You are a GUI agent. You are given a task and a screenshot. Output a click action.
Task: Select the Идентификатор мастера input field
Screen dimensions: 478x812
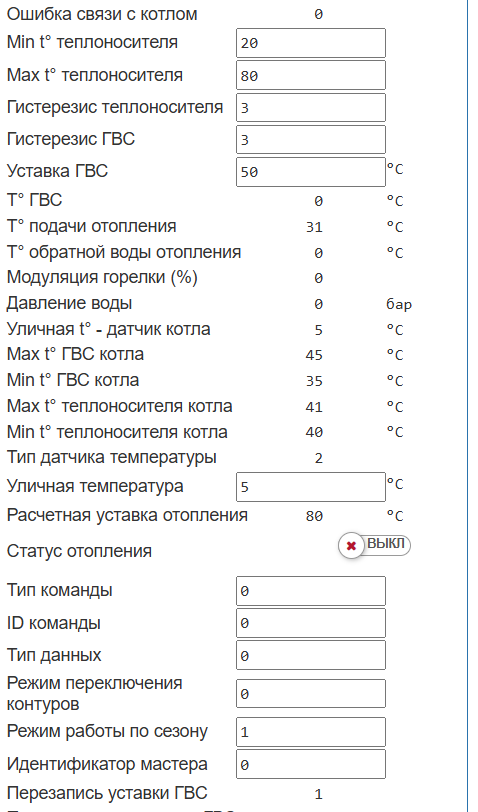[311, 764]
